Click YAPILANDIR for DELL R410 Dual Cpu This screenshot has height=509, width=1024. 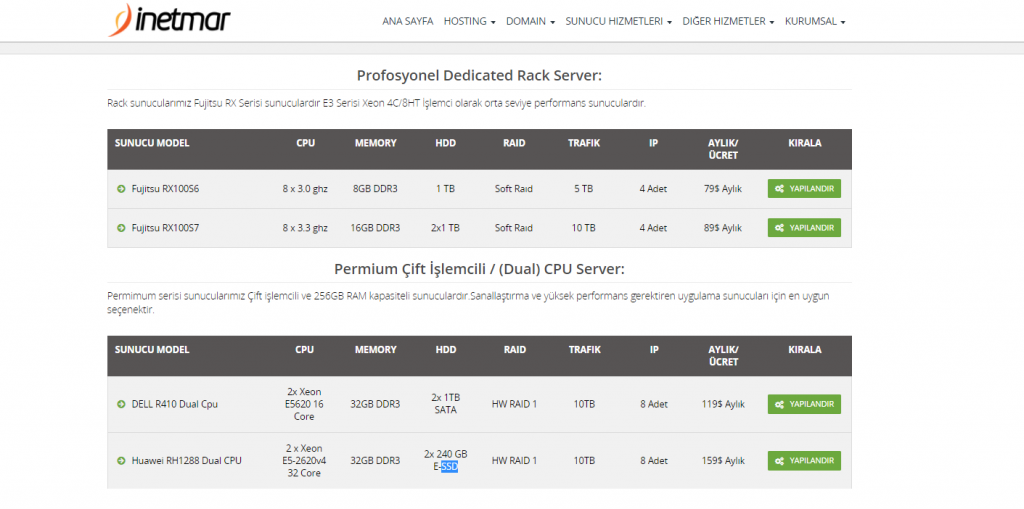(804, 404)
